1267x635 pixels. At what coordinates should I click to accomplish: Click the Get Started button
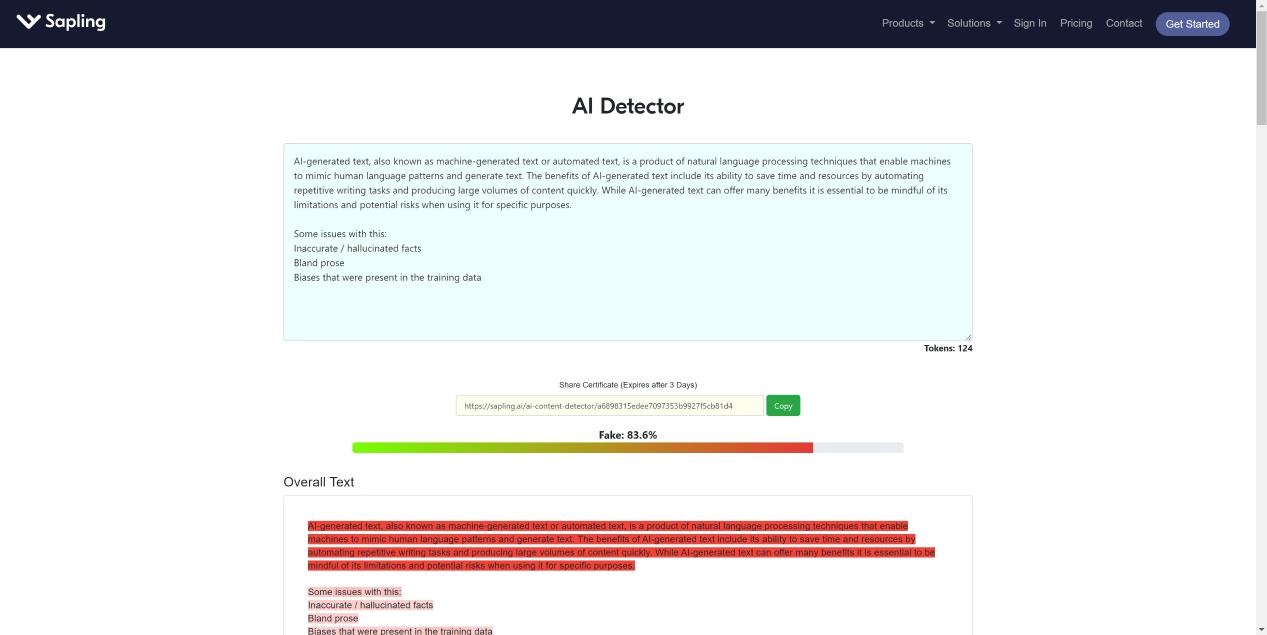(x=1192, y=24)
